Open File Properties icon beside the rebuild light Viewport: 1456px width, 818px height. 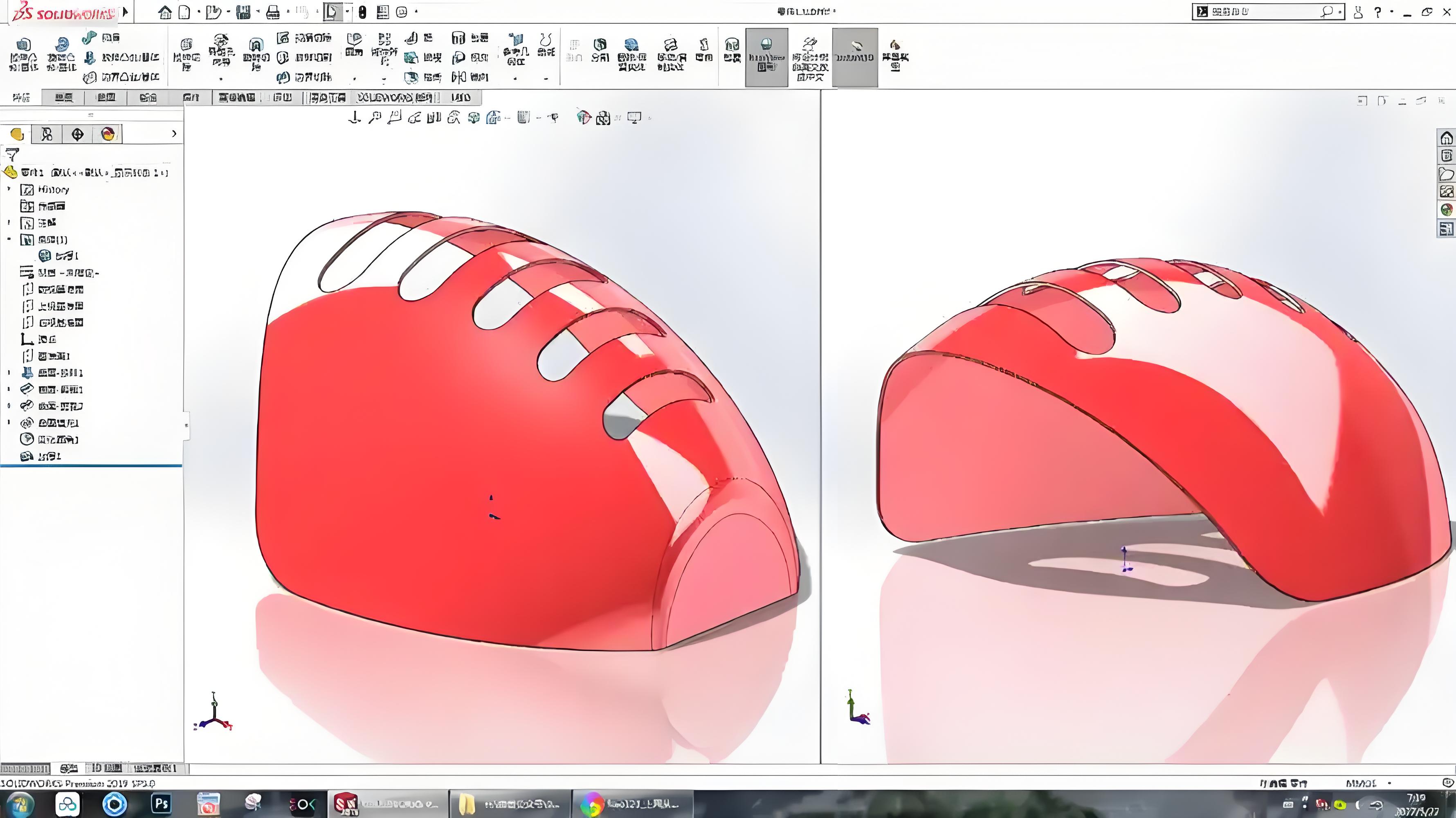[x=383, y=12]
